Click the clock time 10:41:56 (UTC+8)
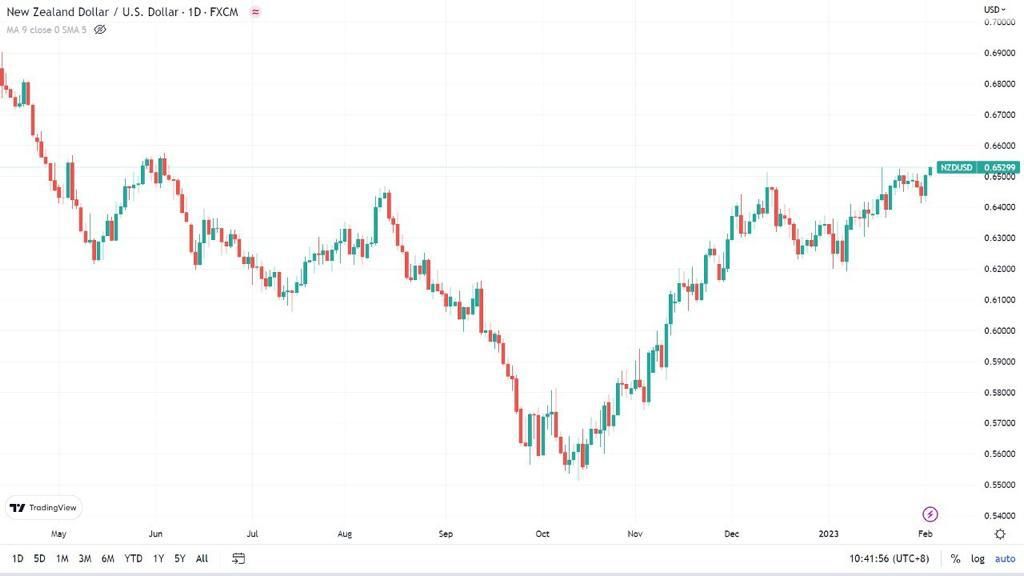Screen dimensions: 1024x576 (889, 558)
